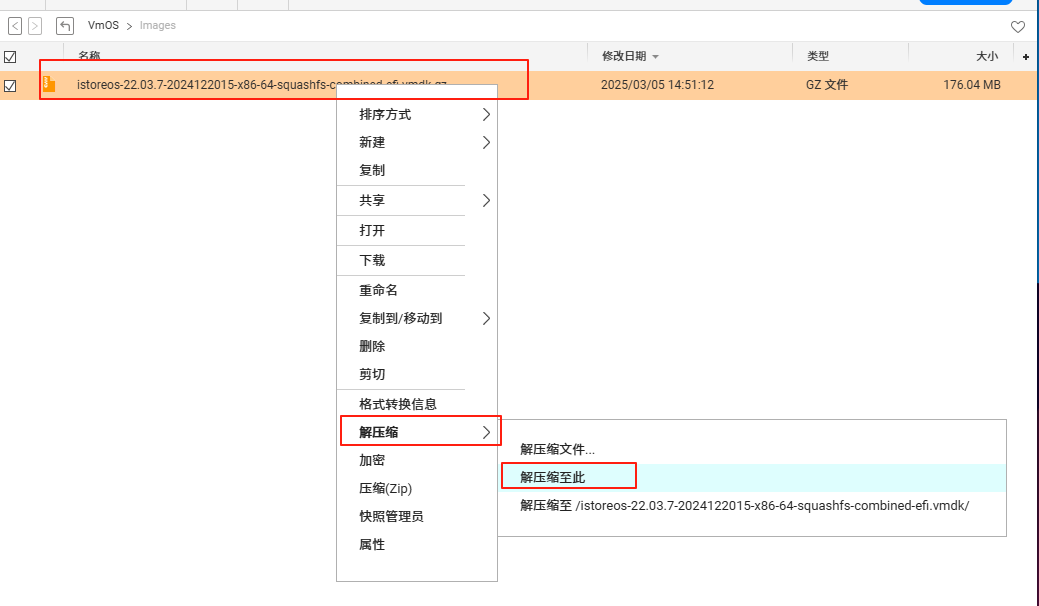Open 格式转换信息 from context menu
This screenshot has width=1039, height=606.
click(417, 404)
